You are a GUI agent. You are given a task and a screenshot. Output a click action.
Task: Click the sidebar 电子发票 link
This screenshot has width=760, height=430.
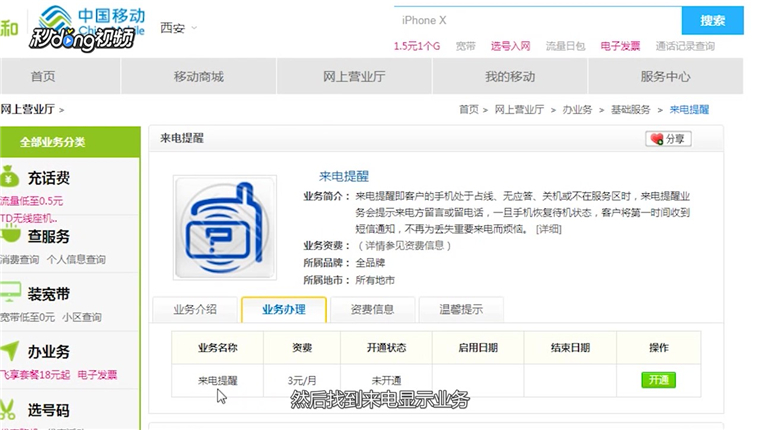click(97, 375)
